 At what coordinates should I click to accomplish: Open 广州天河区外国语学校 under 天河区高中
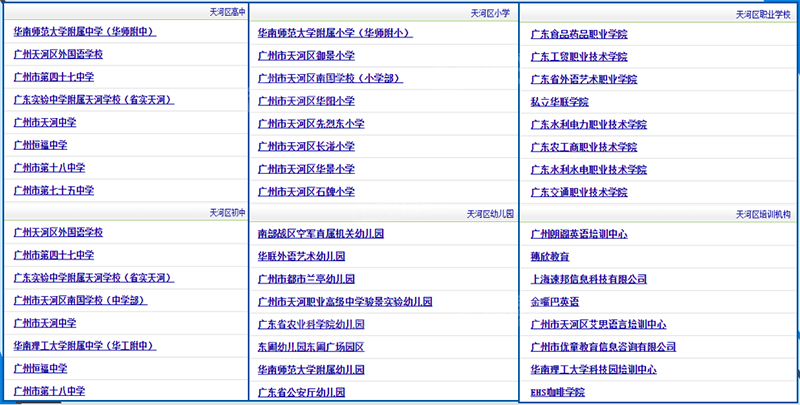[58, 54]
